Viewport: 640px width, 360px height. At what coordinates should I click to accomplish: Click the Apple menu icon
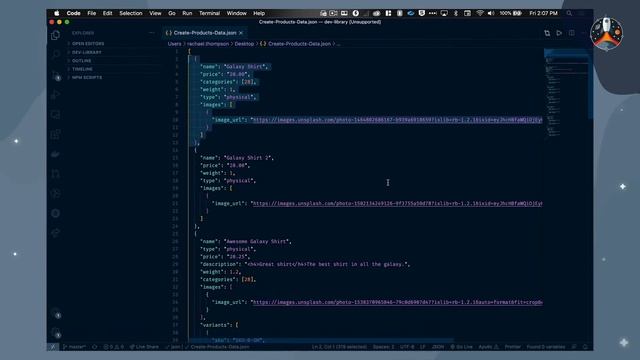click(57, 13)
